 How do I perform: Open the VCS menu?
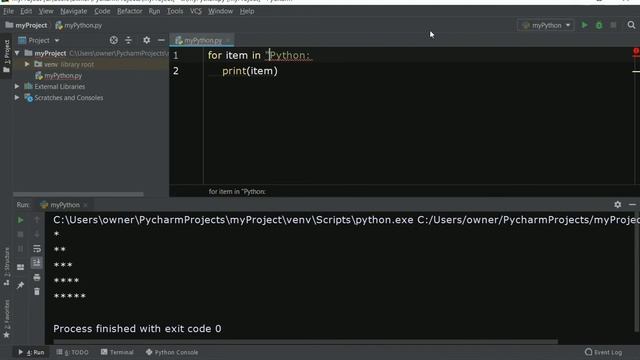point(196,11)
